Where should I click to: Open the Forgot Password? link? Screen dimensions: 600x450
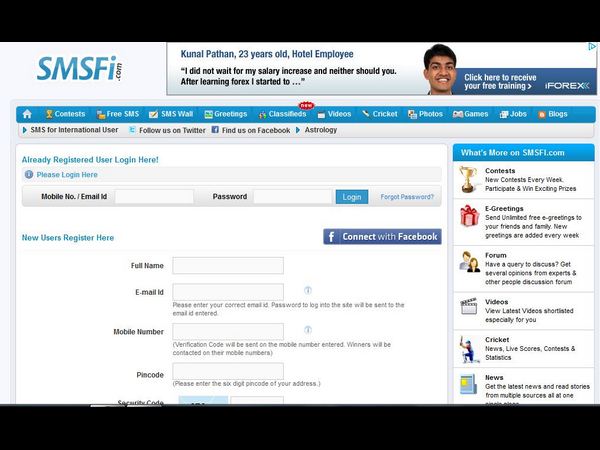pos(407,197)
